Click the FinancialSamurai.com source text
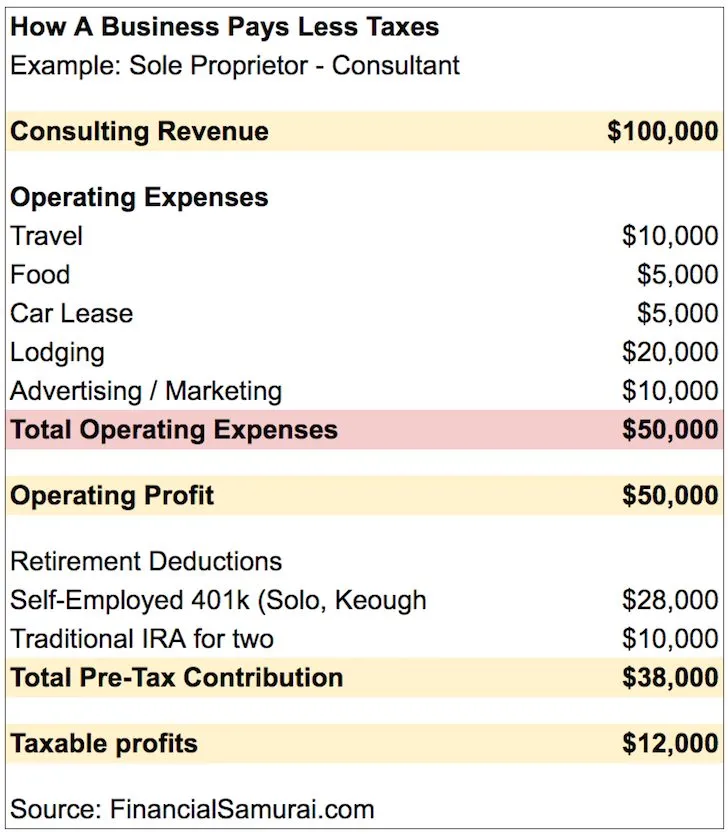This screenshot has width=728, height=834. 242,809
